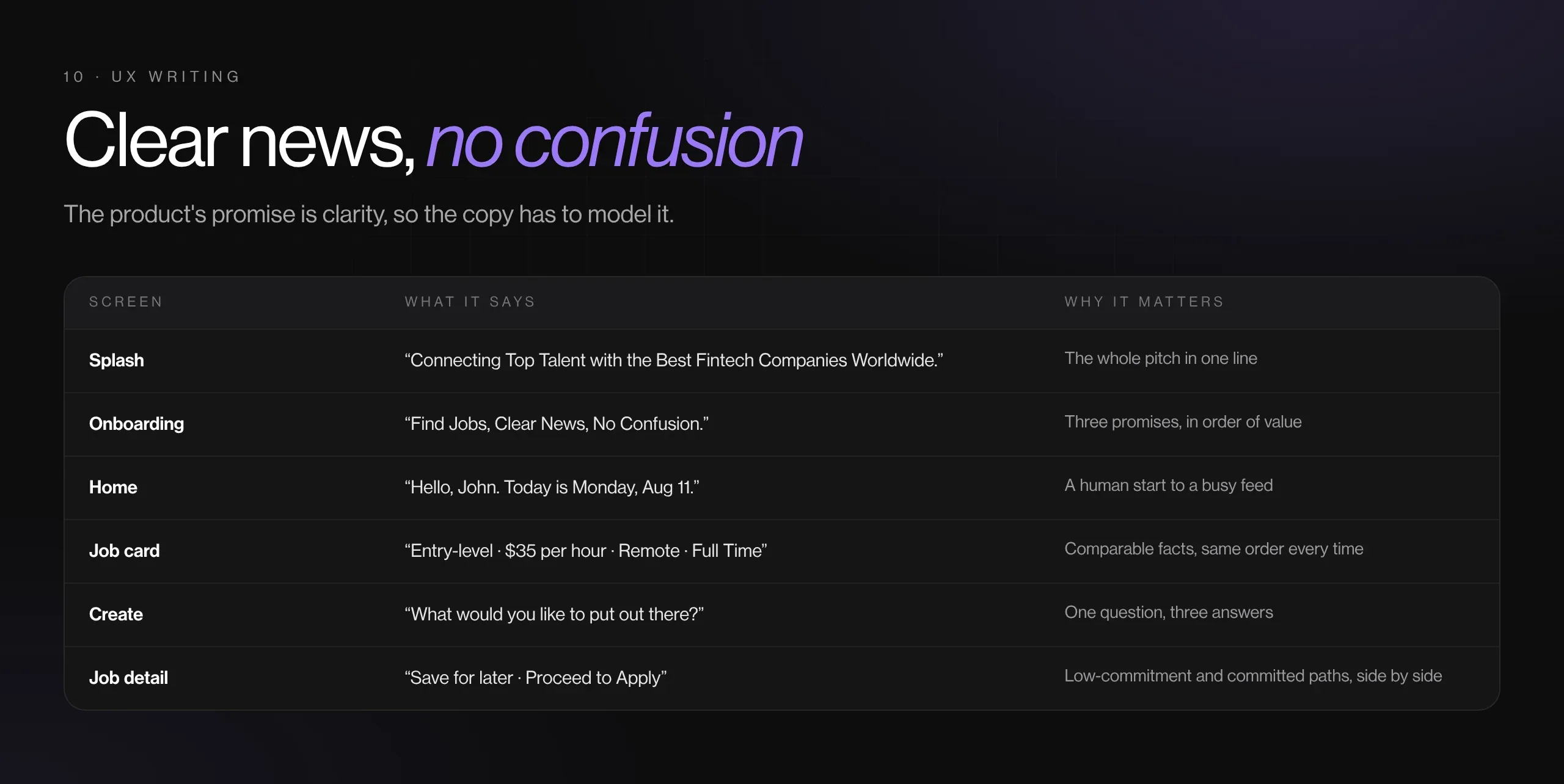Click the '10 · UX WRITING' section label
This screenshot has width=1564, height=784.
(152, 77)
